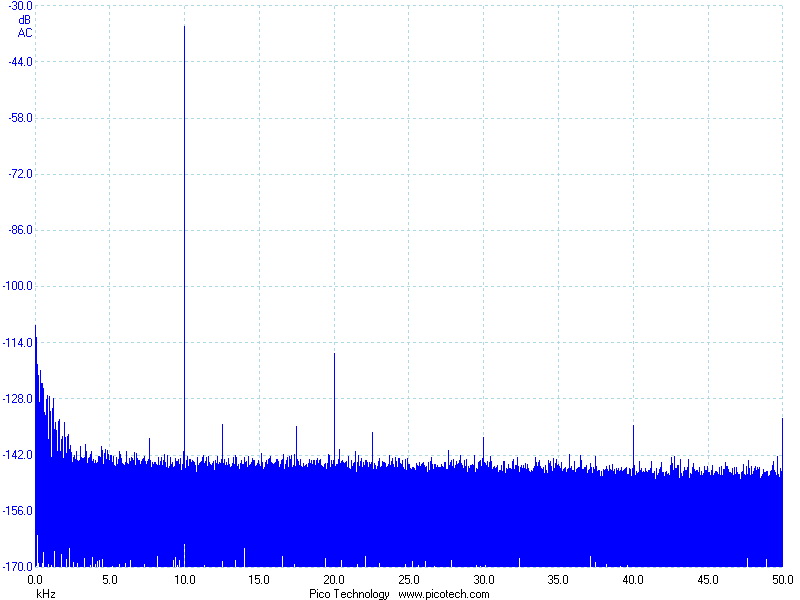Click the 10.0 frequency axis label
Screen dimensions: 800x600
[x=185, y=580]
